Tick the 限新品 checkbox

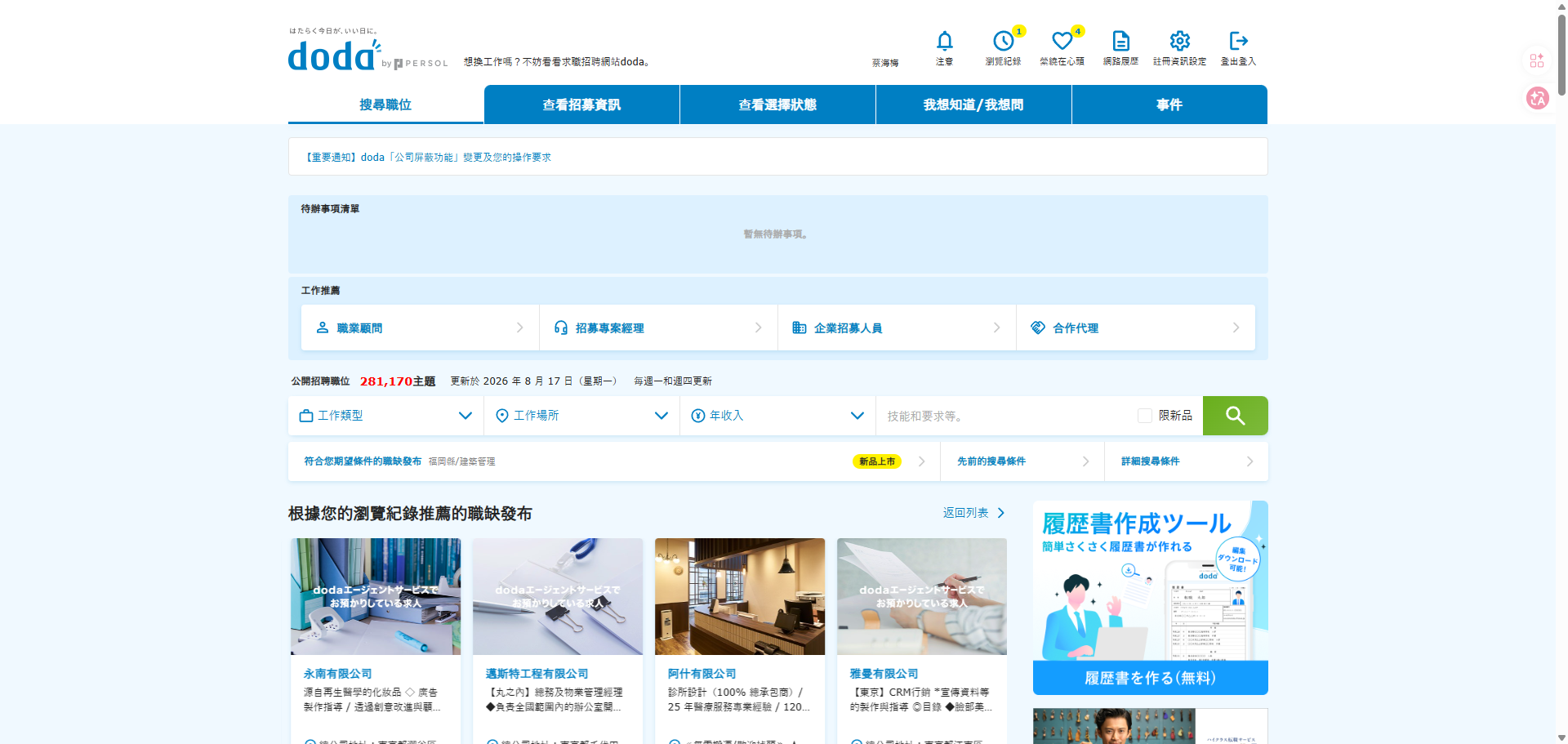(x=1145, y=416)
